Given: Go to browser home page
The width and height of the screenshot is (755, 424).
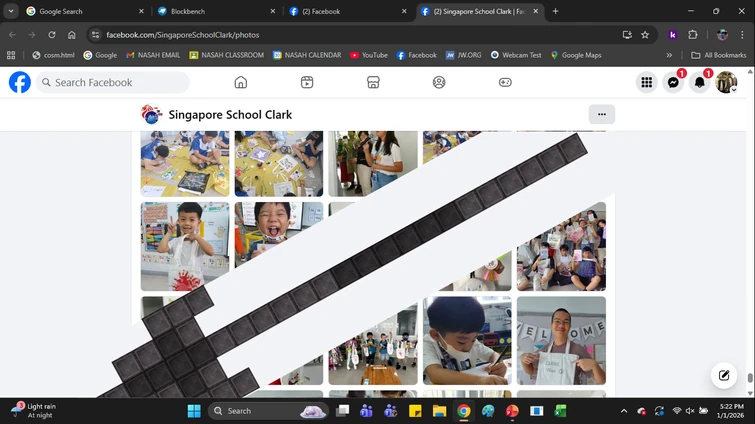Looking at the screenshot, I should (72, 35).
